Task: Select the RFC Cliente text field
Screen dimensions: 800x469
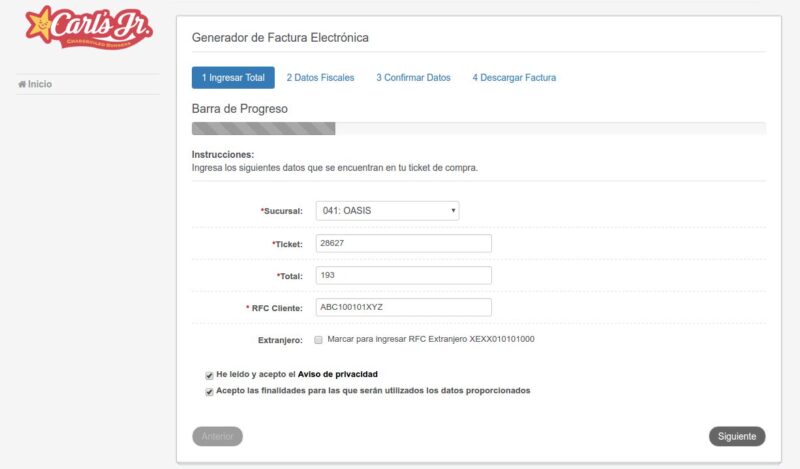Action: coord(403,307)
